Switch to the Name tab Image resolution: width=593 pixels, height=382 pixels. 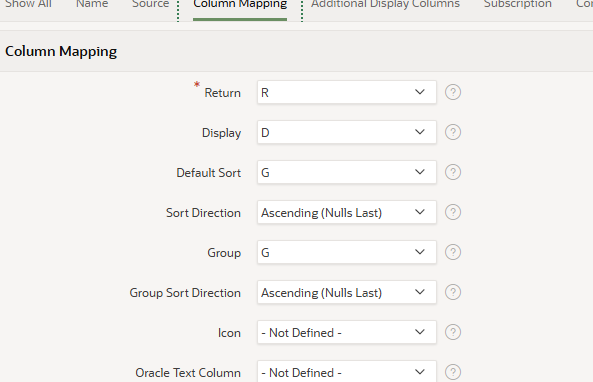click(92, 5)
